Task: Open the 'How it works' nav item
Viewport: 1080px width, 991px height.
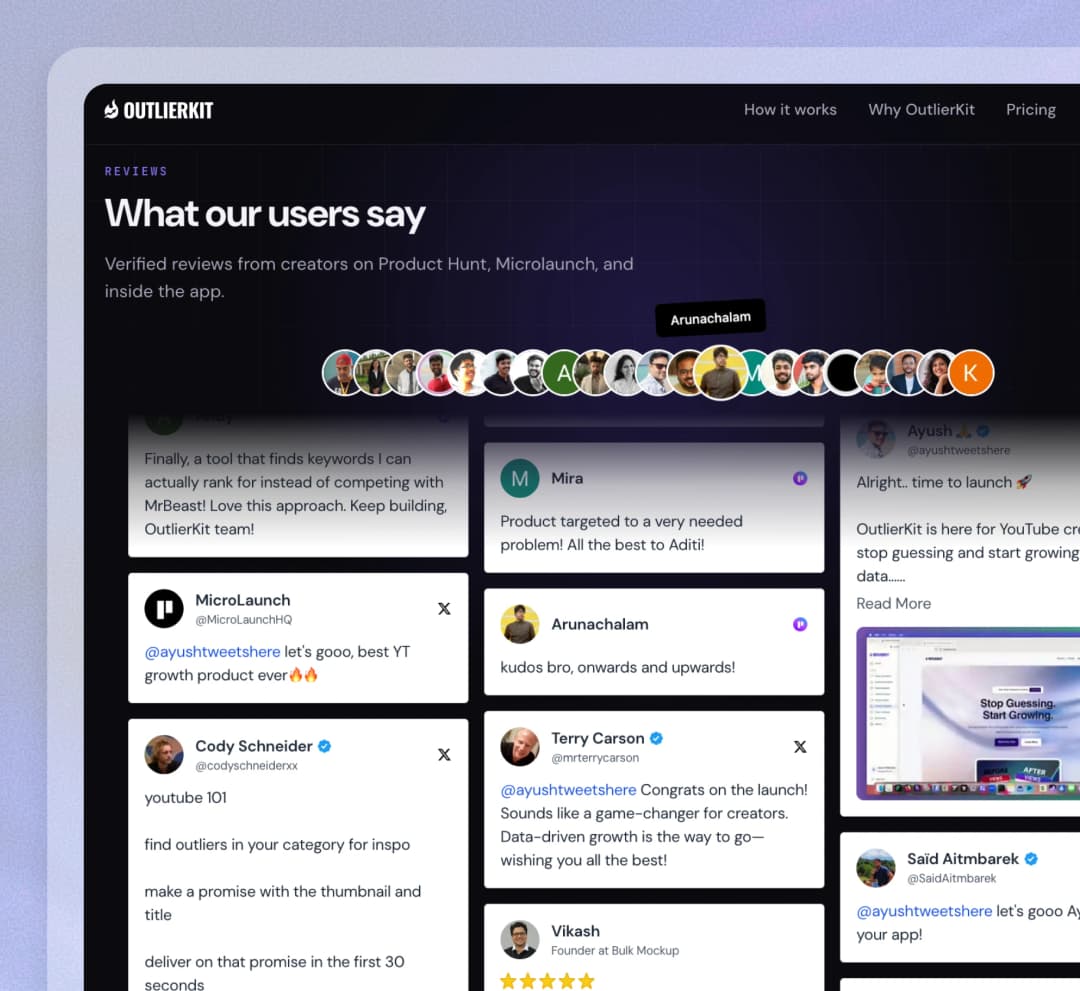Action: point(790,109)
